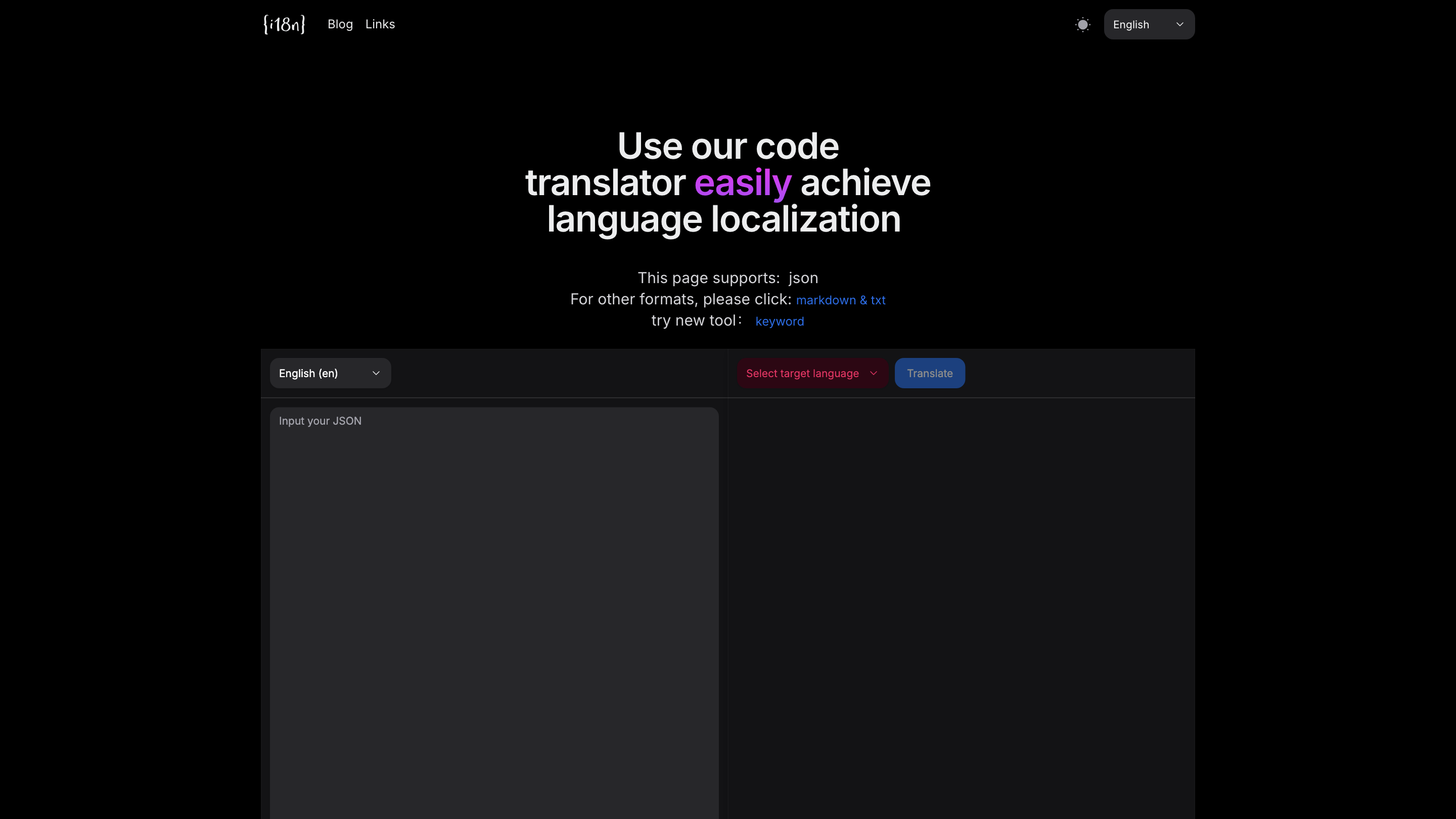Viewport: 1456px width, 819px height.
Task: Open the keyword tool link
Action: pyautogui.click(x=780, y=321)
